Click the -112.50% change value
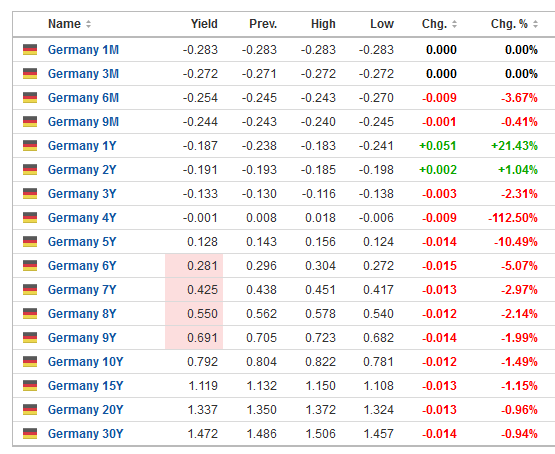 (513, 218)
